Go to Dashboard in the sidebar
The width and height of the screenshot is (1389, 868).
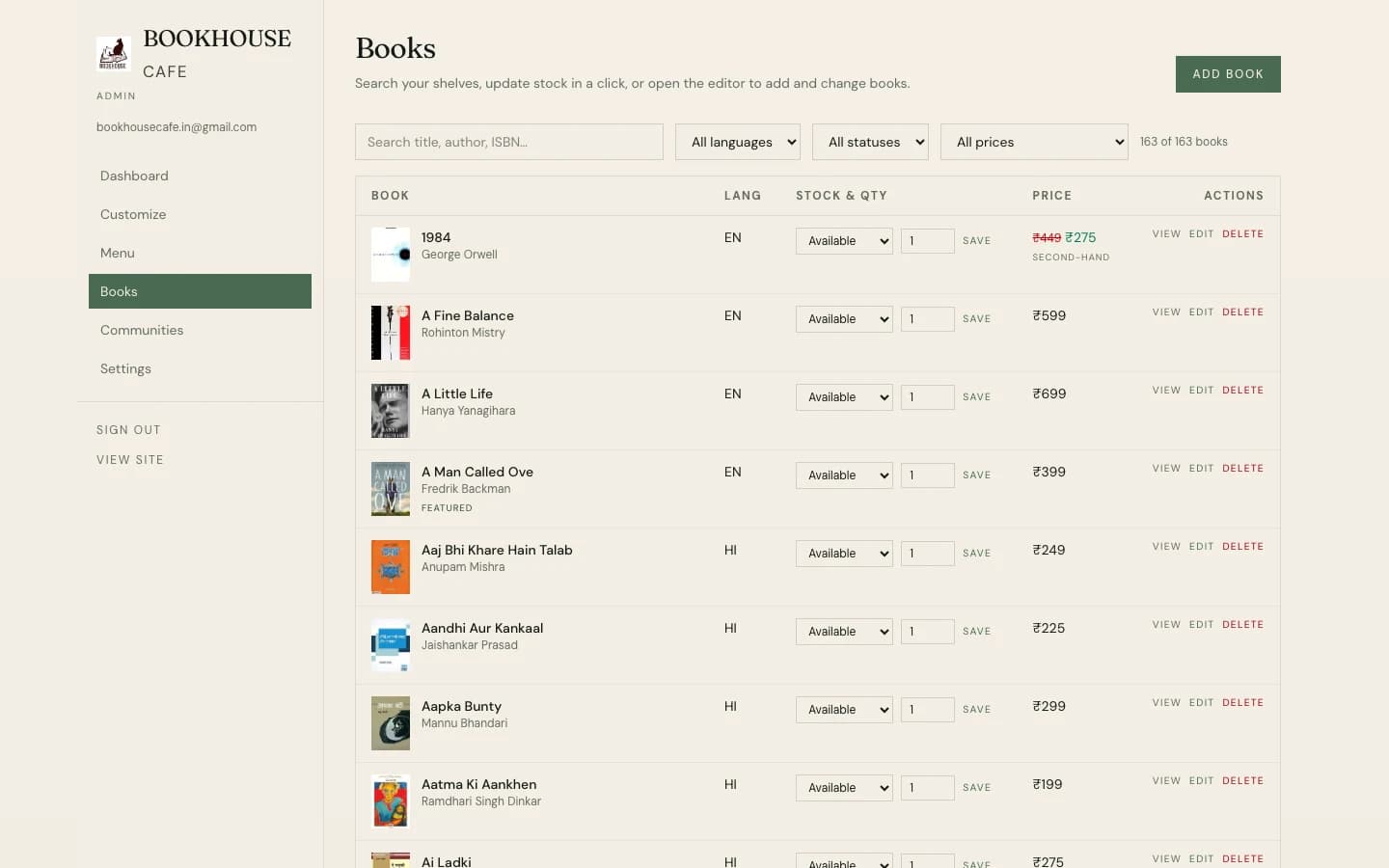click(200, 176)
